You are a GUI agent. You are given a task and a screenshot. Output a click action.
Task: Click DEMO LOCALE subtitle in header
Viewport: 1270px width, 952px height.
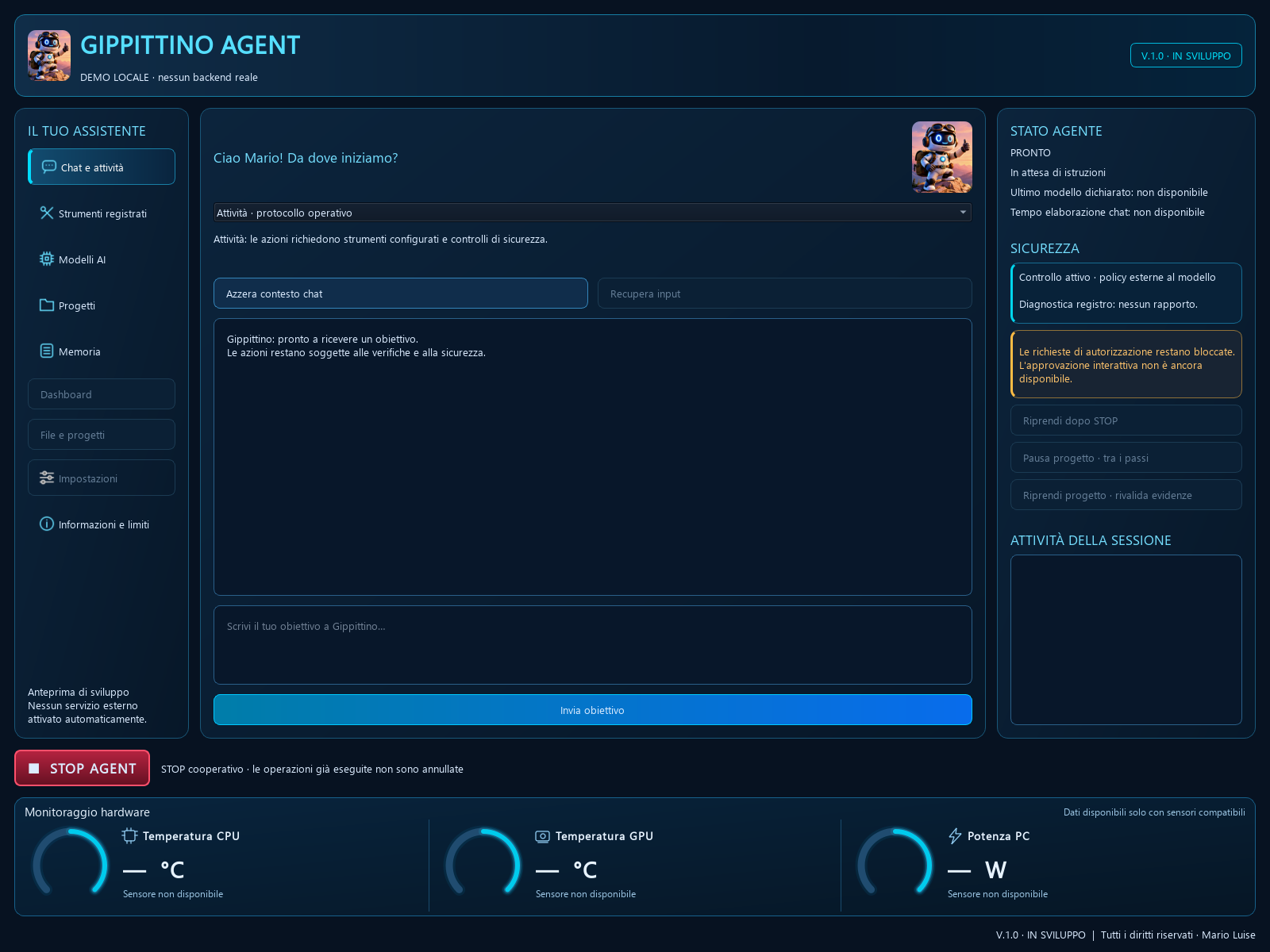pyautogui.click(x=169, y=77)
